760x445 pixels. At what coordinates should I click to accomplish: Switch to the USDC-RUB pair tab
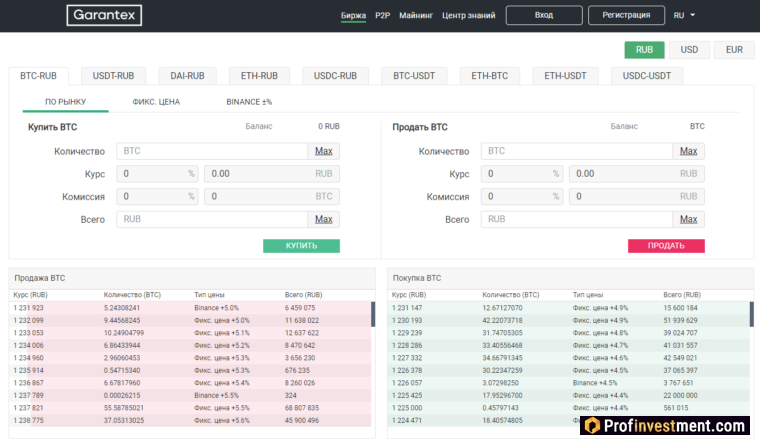point(335,76)
